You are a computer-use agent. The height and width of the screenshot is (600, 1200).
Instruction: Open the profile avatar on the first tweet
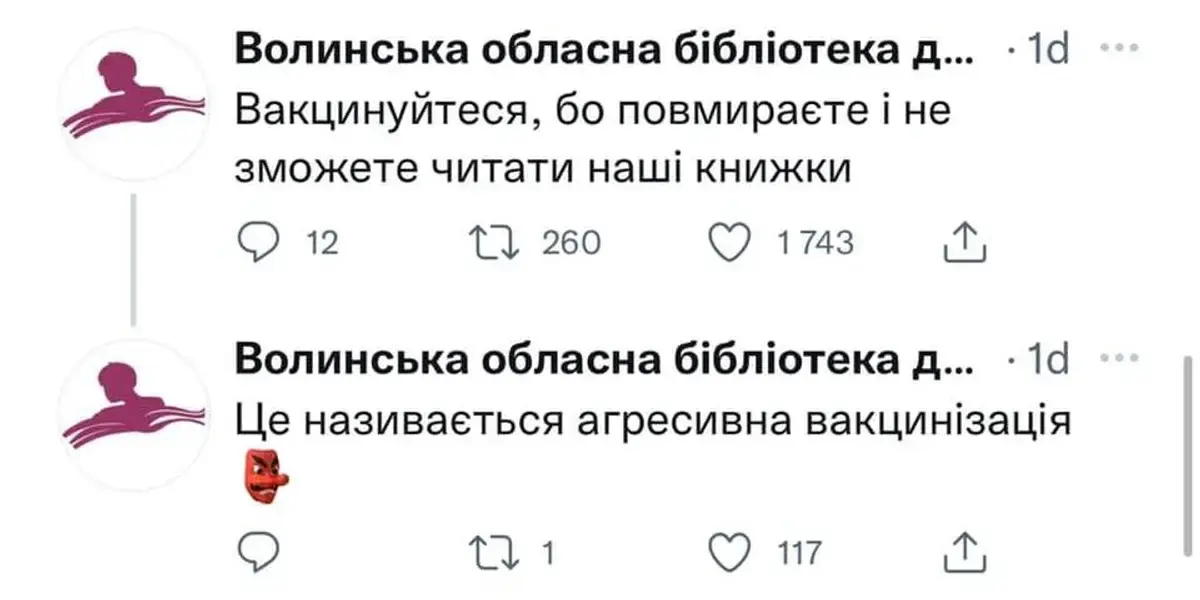click(131, 105)
